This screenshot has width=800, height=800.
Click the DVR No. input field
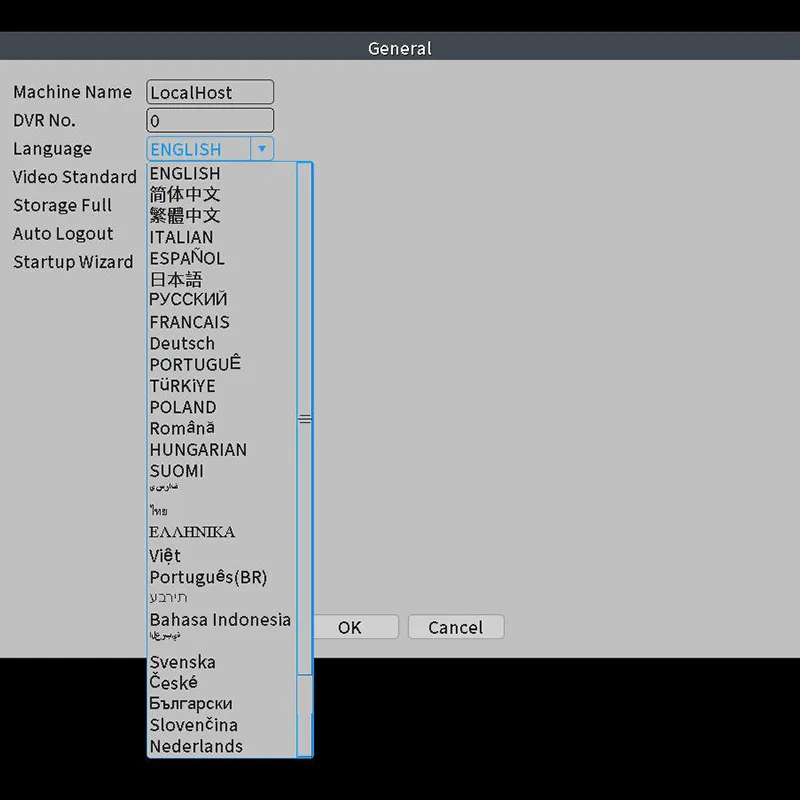(x=210, y=121)
